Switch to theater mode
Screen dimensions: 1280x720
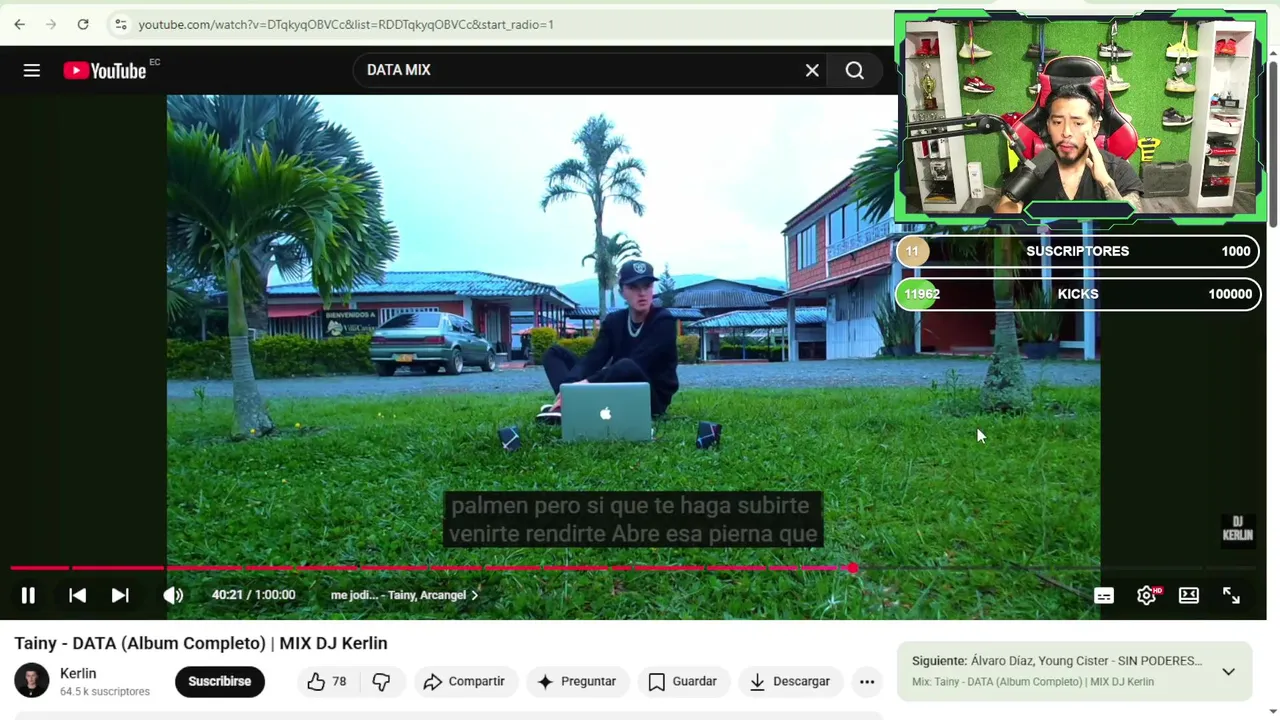click(1189, 595)
